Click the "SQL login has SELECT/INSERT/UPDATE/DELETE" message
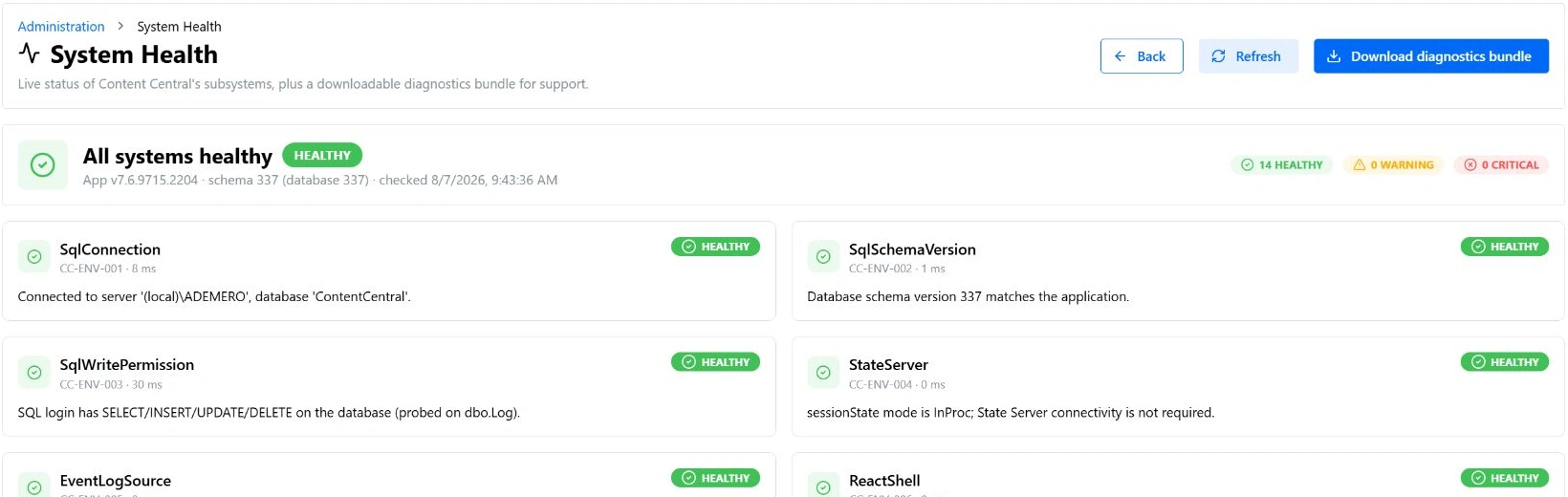Image resolution: width=1568 pixels, height=497 pixels. click(269, 413)
